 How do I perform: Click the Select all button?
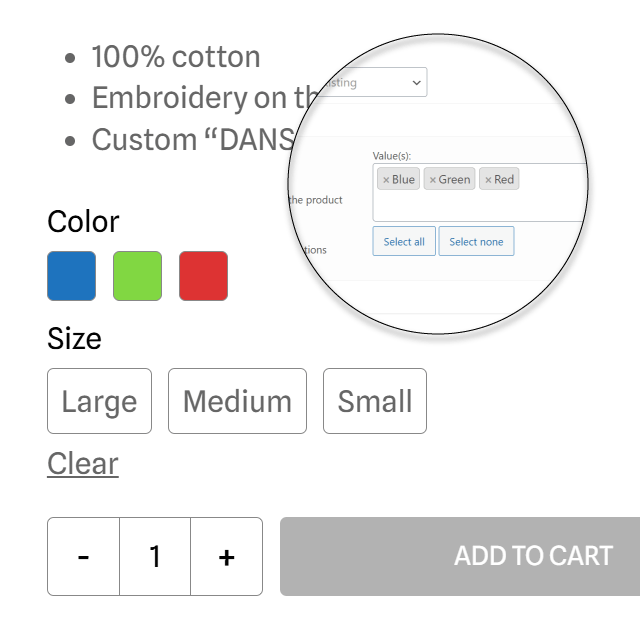(x=404, y=242)
